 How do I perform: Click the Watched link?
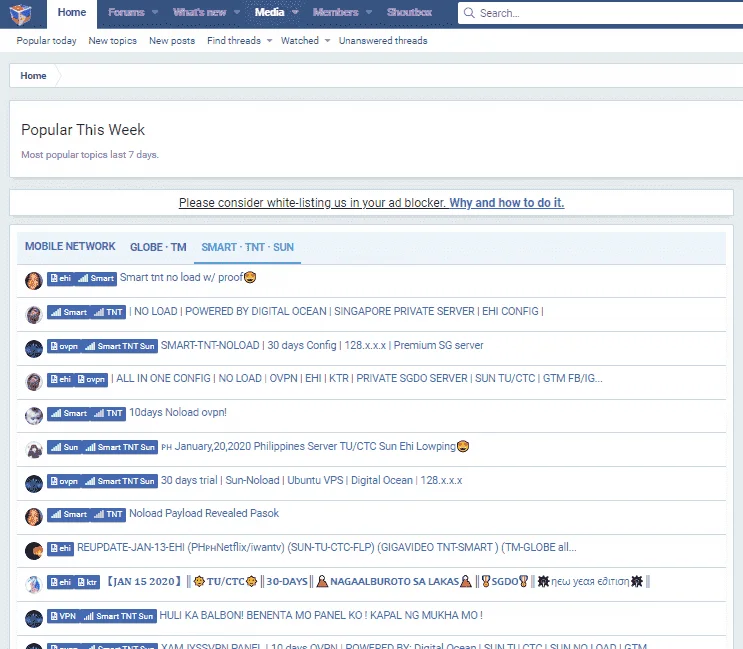coord(299,41)
